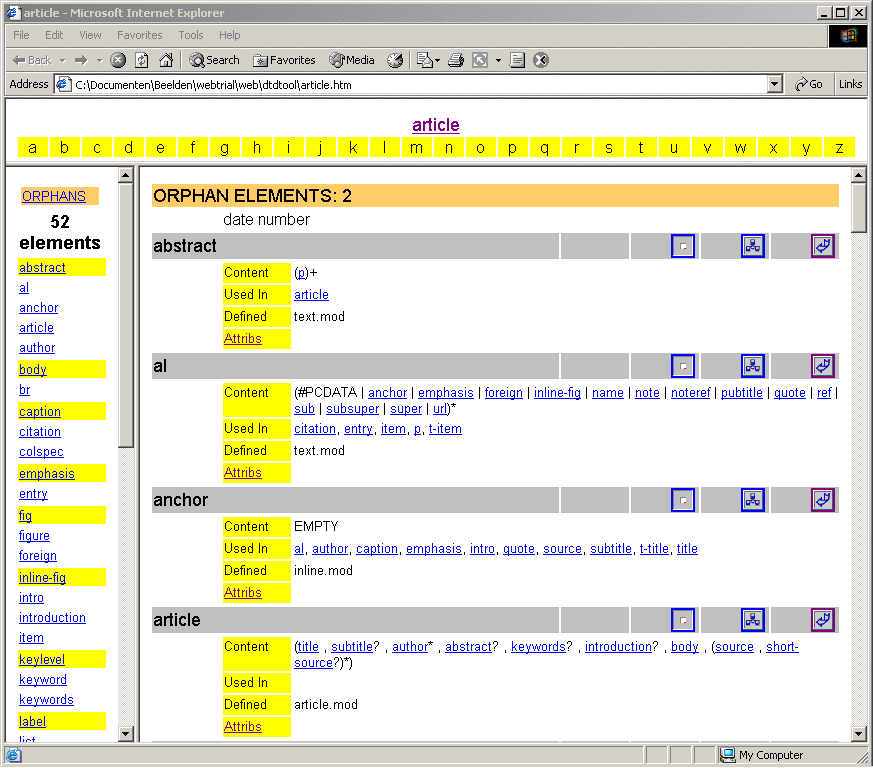Click the t-item link in al Used In

pos(445,429)
